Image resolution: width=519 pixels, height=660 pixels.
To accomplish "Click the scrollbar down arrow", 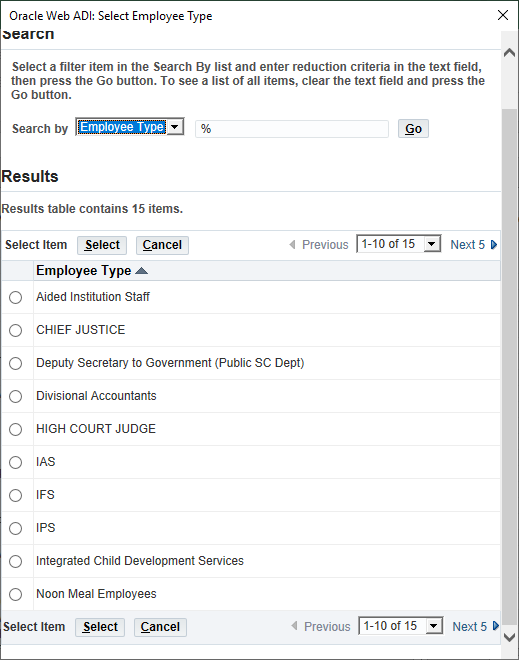I will pyautogui.click(x=509, y=637).
